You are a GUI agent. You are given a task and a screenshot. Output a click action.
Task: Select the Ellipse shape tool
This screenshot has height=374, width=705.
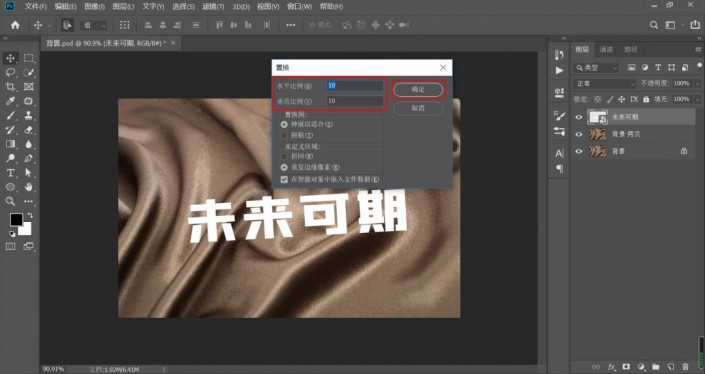pyautogui.click(x=10, y=187)
